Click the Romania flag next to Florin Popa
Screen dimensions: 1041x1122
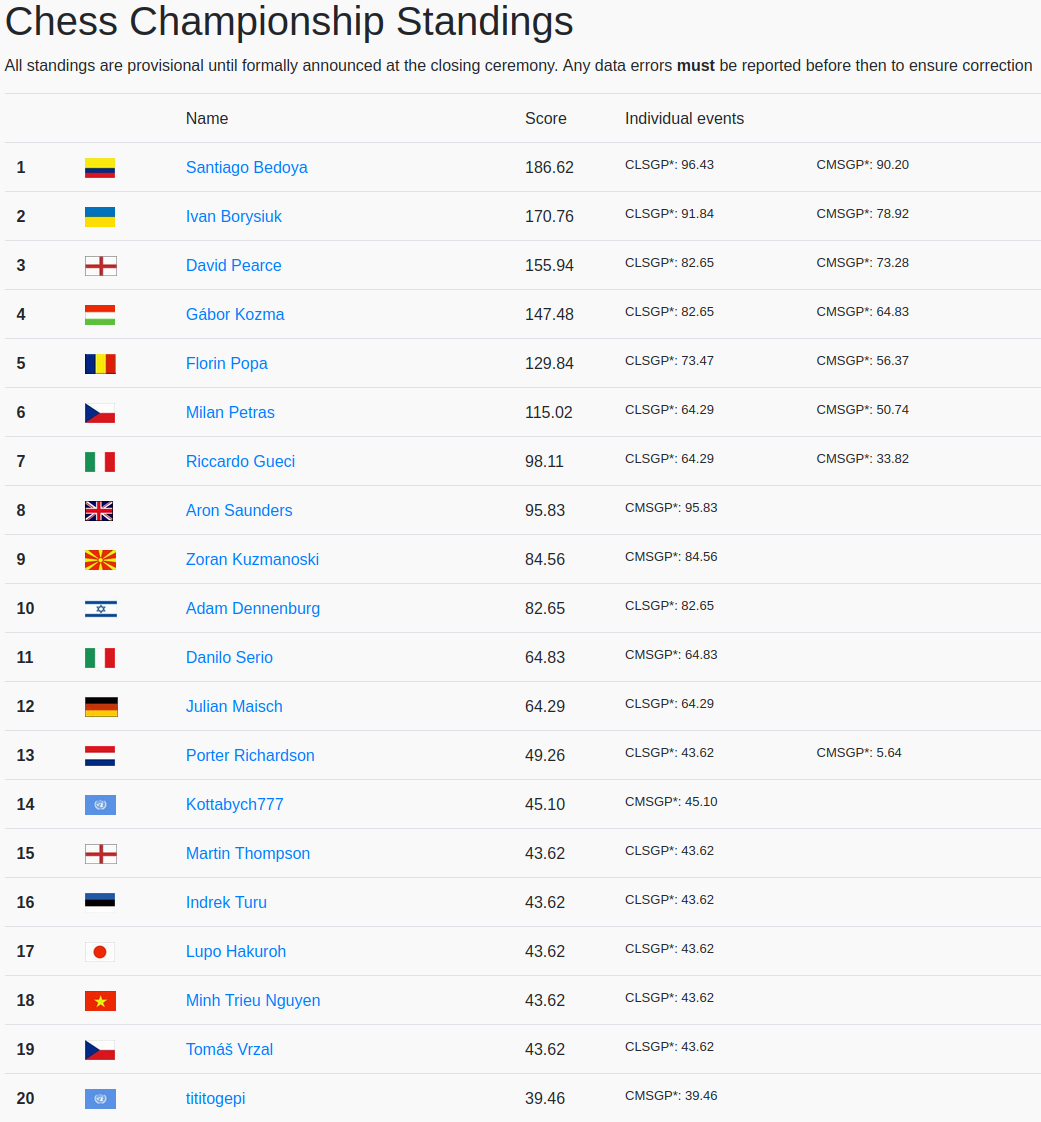coord(100,364)
